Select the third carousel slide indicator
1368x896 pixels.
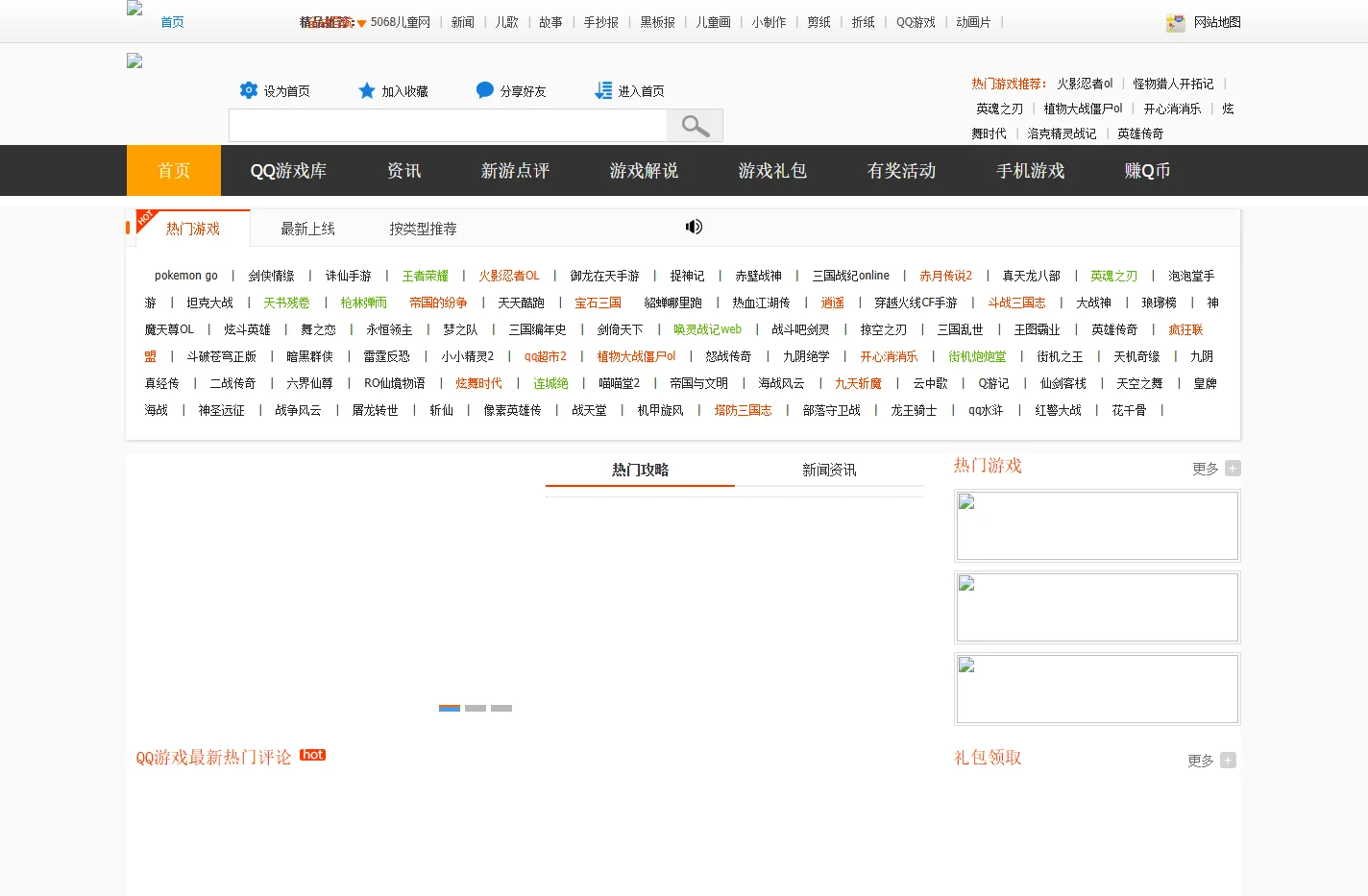501,708
